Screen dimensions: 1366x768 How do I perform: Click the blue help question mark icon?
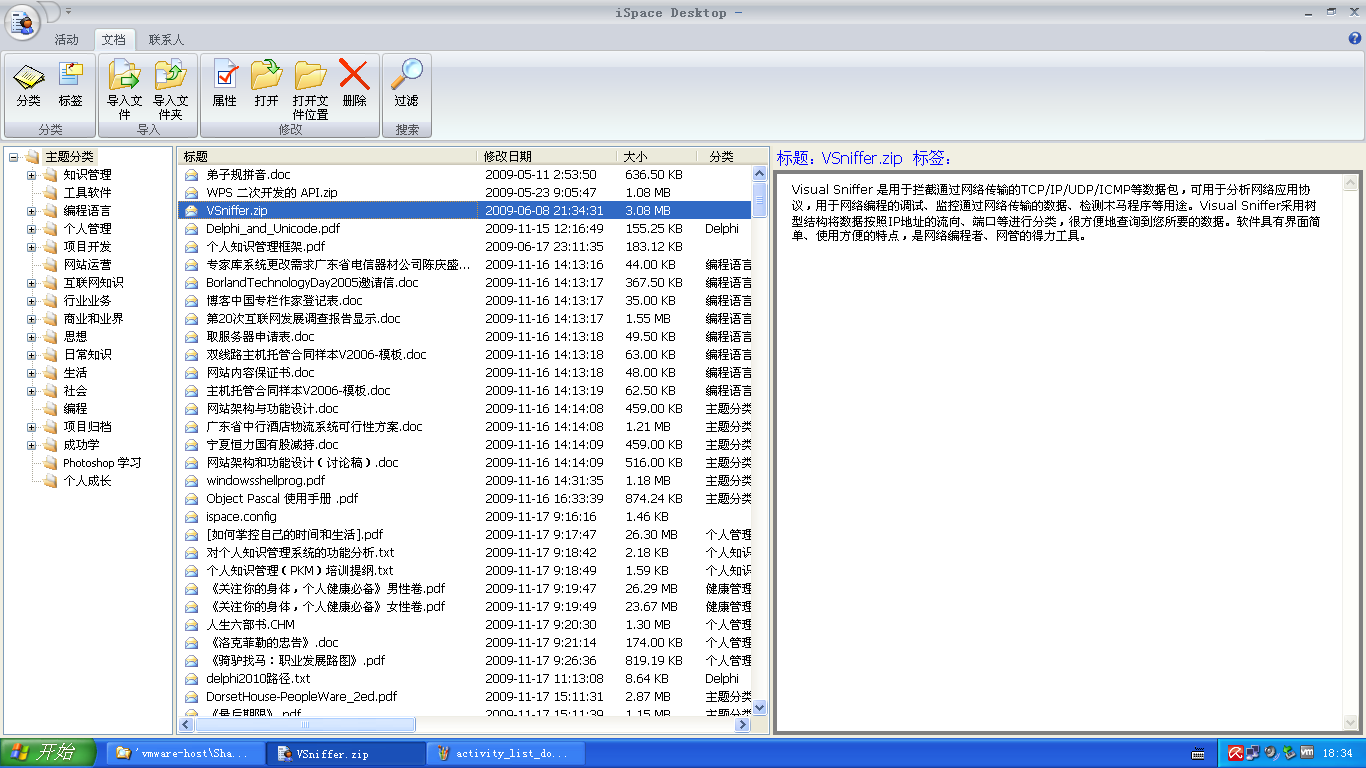pyautogui.click(x=1355, y=39)
